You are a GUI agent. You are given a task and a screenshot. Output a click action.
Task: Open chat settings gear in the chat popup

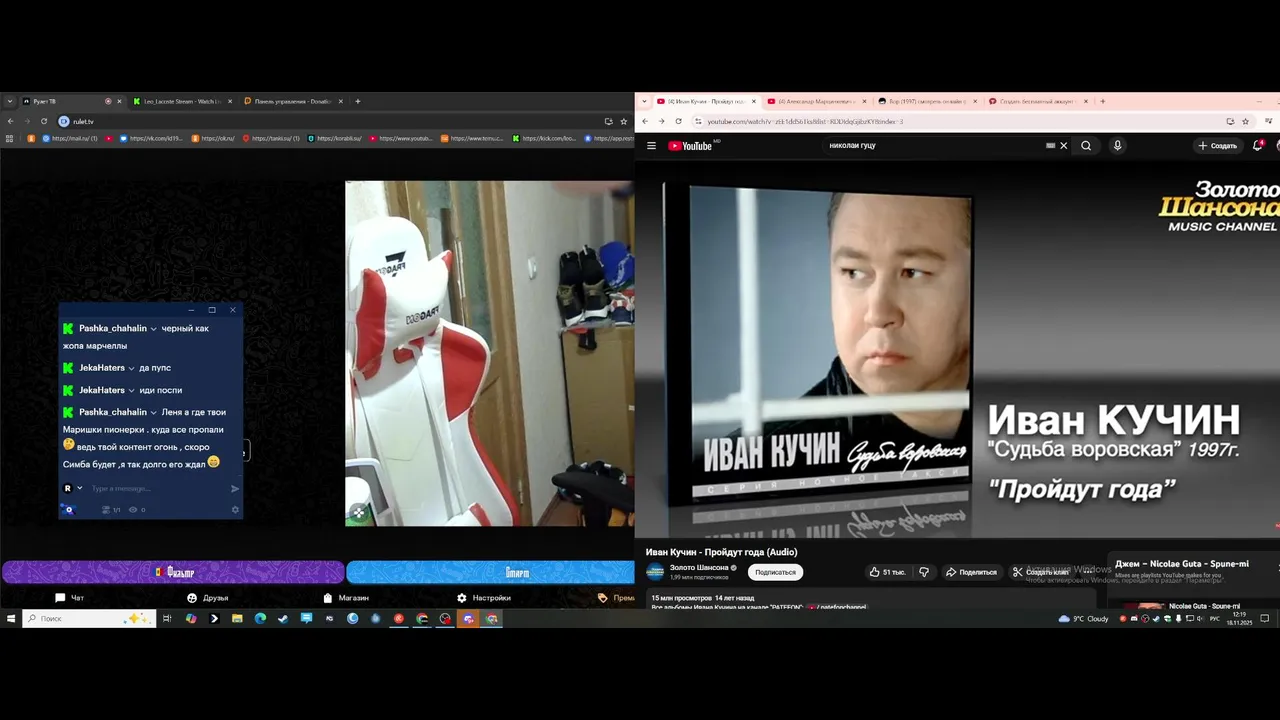[236, 510]
